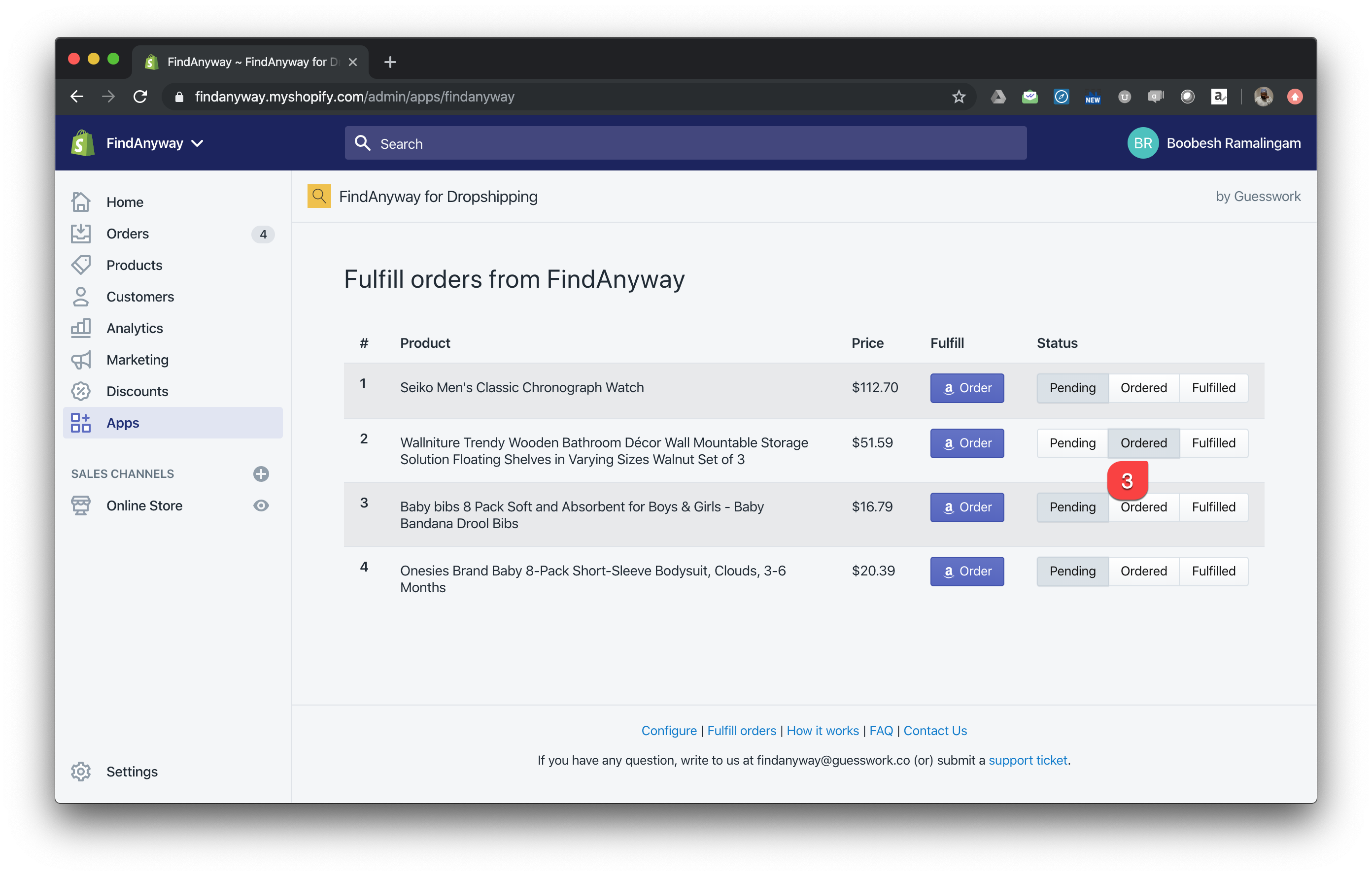The width and height of the screenshot is (1372, 876).
Task: Click Order button for Baby bibs
Action: pos(967,507)
